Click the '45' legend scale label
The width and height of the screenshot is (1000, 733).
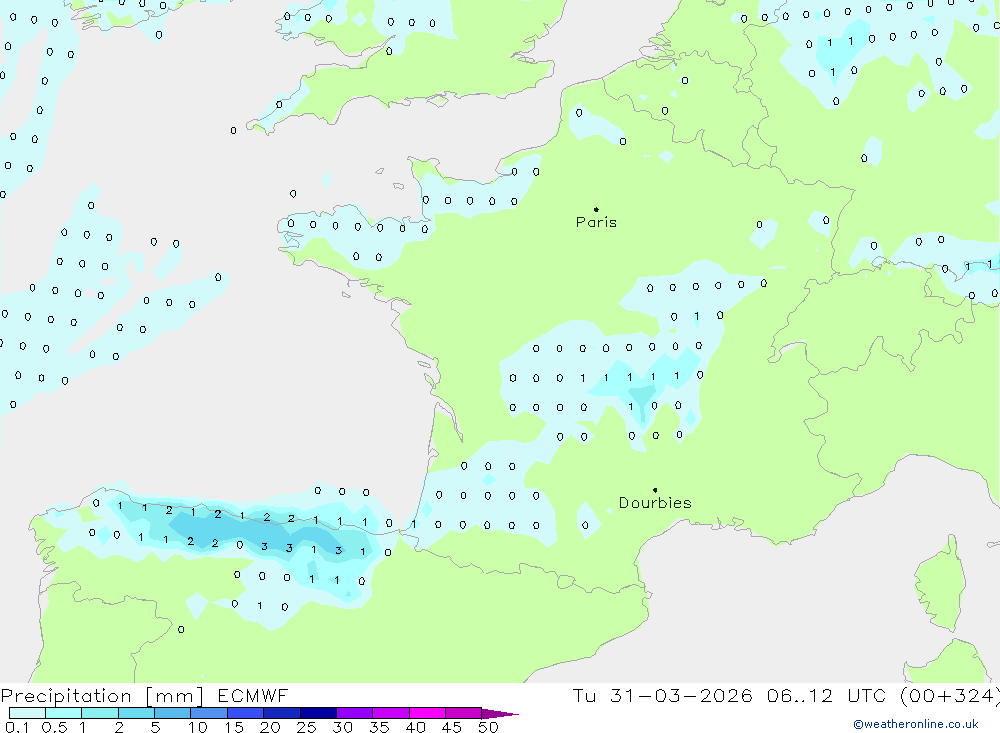point(452,727)
